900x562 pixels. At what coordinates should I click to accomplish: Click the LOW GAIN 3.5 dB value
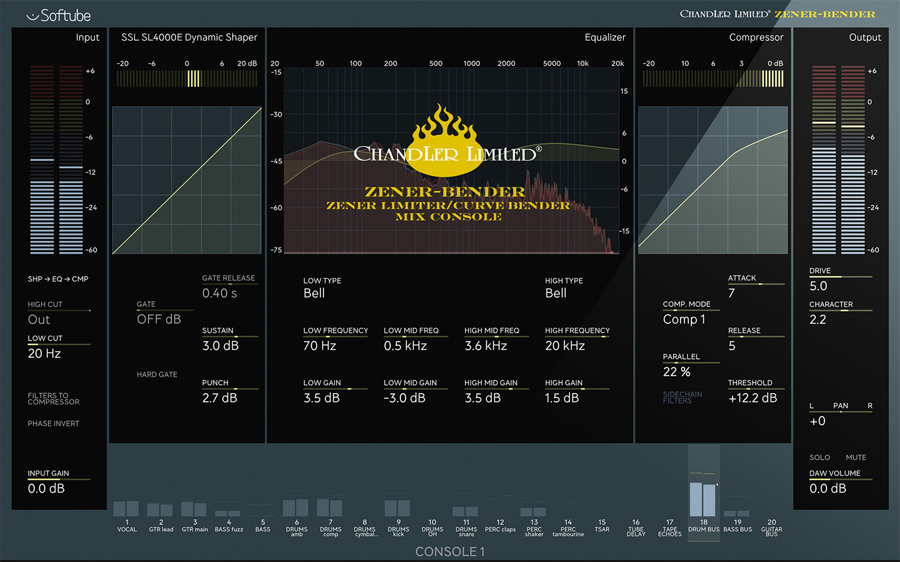coord(321,398)
